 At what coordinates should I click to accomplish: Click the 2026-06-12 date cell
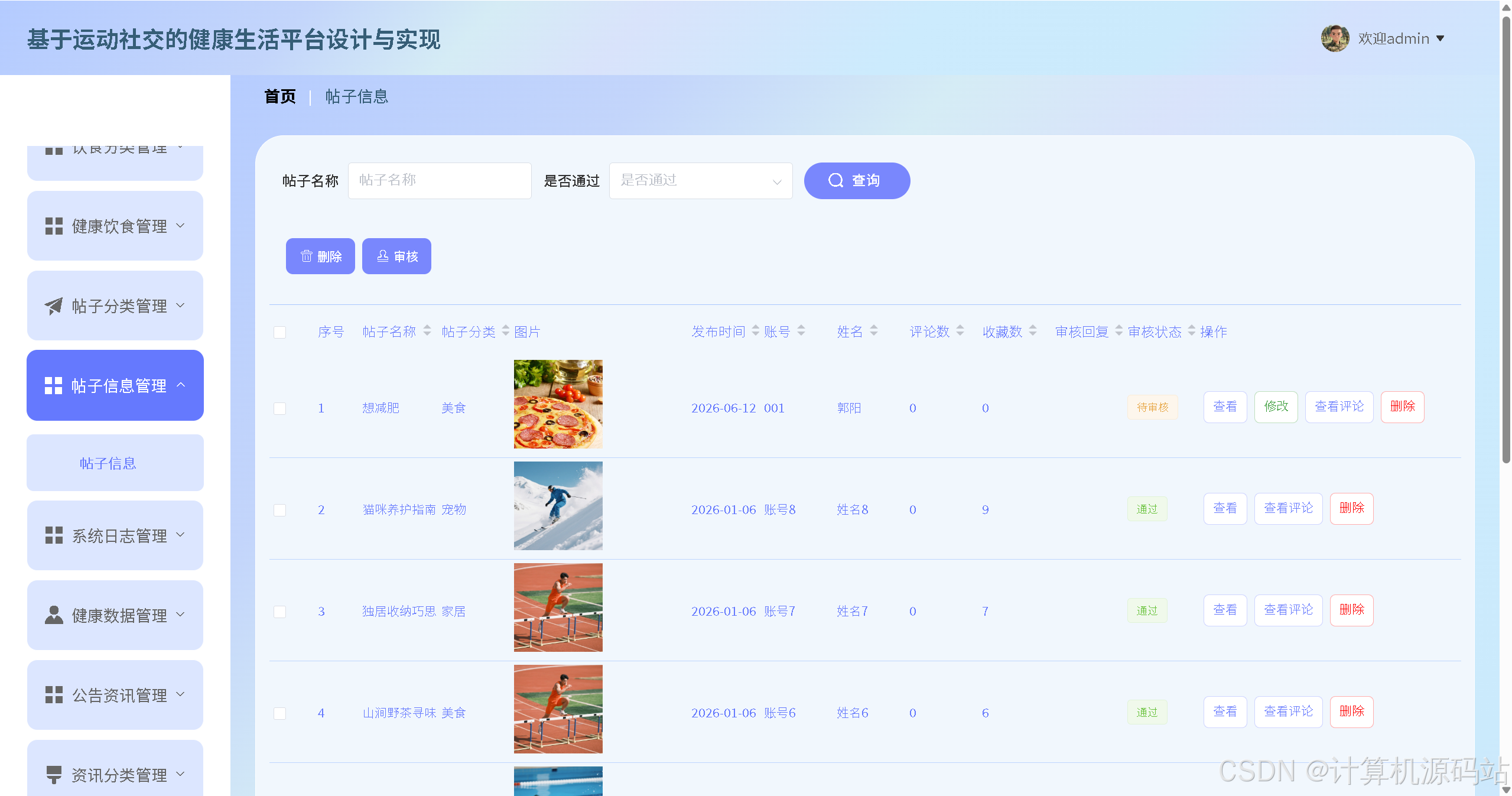(x=724, y=408)
